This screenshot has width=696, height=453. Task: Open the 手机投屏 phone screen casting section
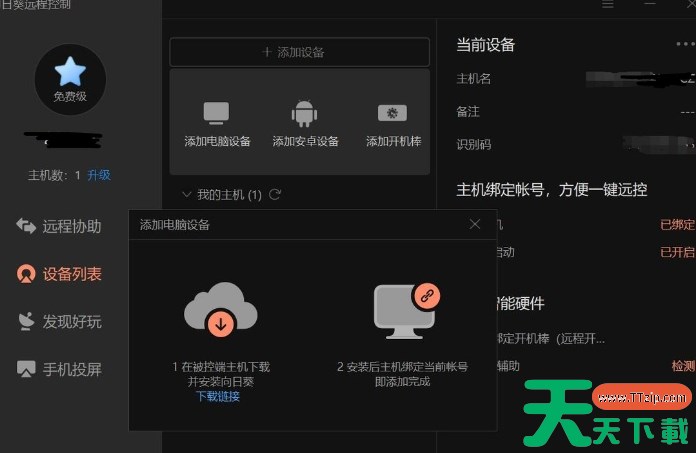[x=72, y=369]
